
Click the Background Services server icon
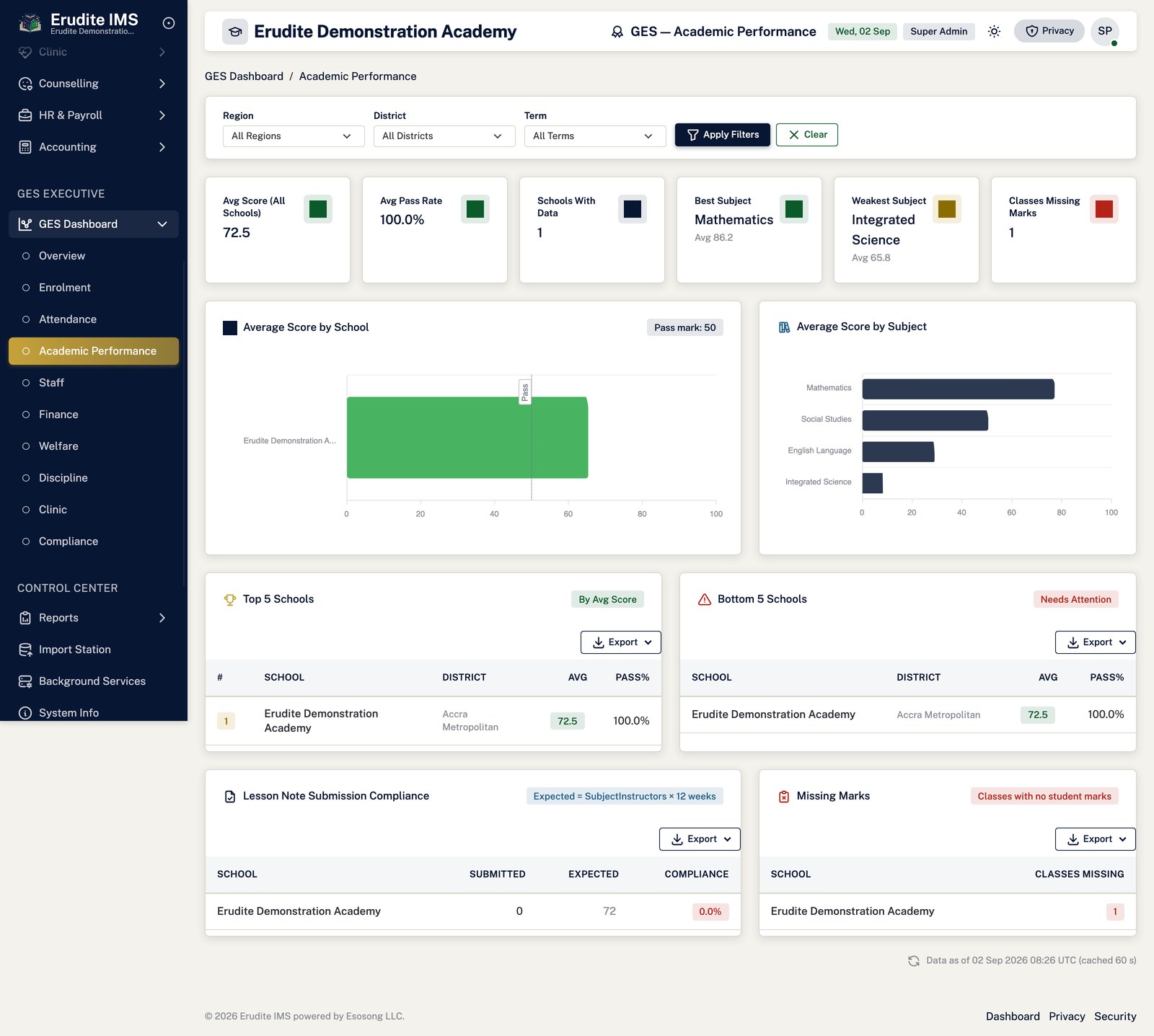coord(25,681)
